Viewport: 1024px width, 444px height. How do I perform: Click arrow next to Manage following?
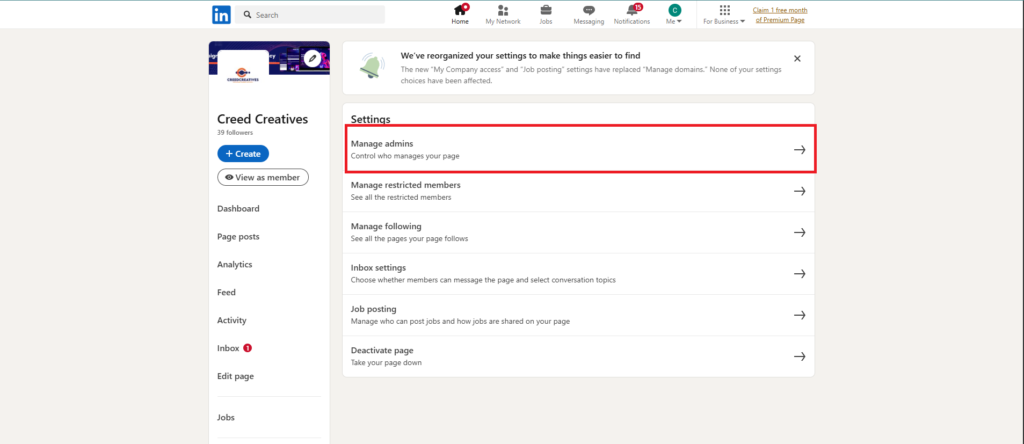(799, 232)
